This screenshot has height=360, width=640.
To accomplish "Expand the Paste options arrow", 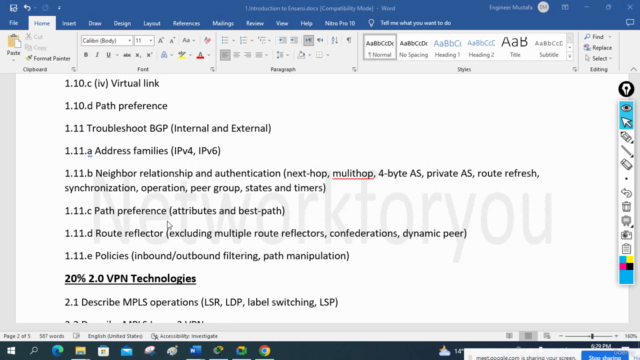I will click(x=13, y=60).
